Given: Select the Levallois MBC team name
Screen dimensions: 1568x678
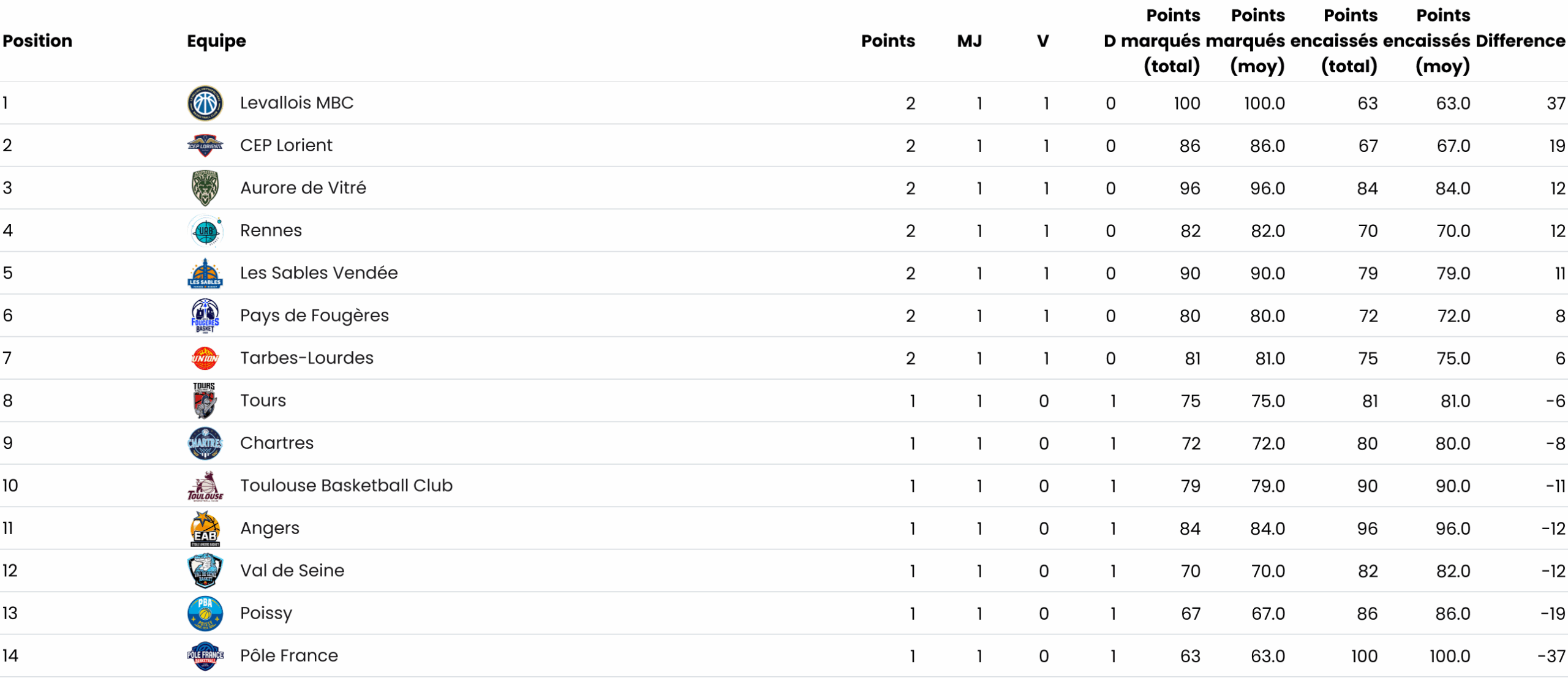Looking at the screenshot, I should click(x=296, y=103).
